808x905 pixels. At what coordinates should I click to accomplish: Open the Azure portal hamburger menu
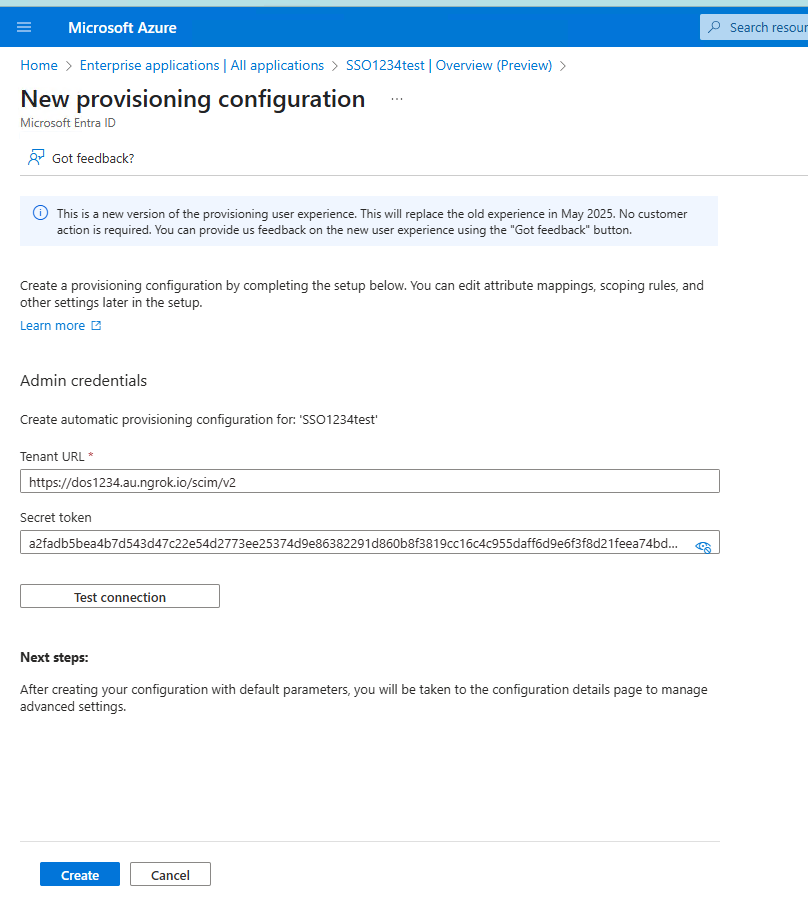[24, 27]
